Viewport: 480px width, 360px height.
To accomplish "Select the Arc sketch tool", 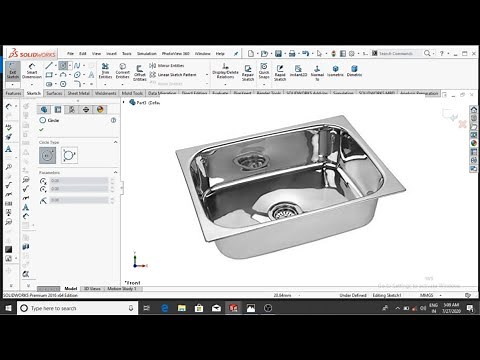I will point(63,75).
